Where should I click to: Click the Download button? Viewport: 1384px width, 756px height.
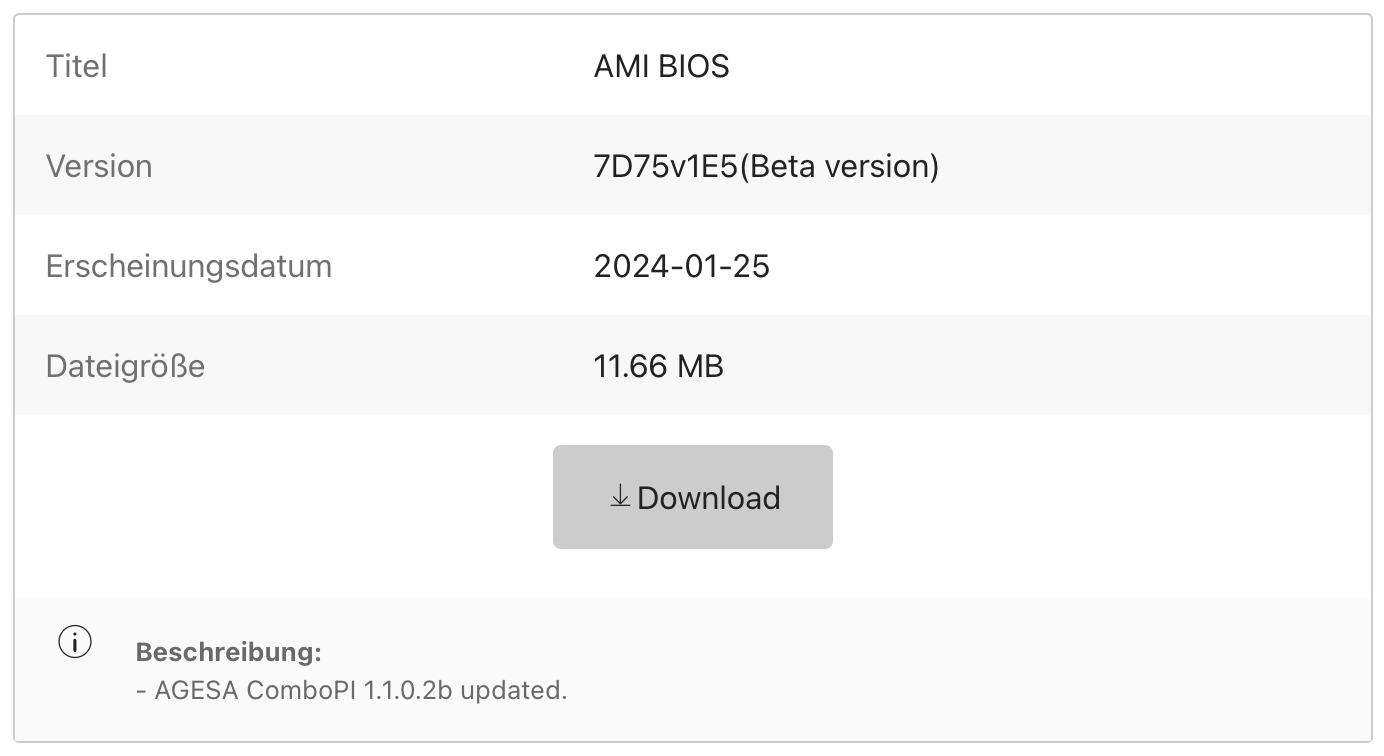coord(692,497)
